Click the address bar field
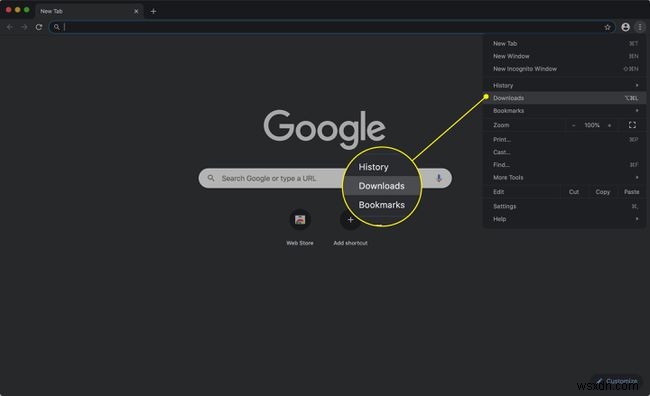The image size is (650, 396). coord(332,27)
